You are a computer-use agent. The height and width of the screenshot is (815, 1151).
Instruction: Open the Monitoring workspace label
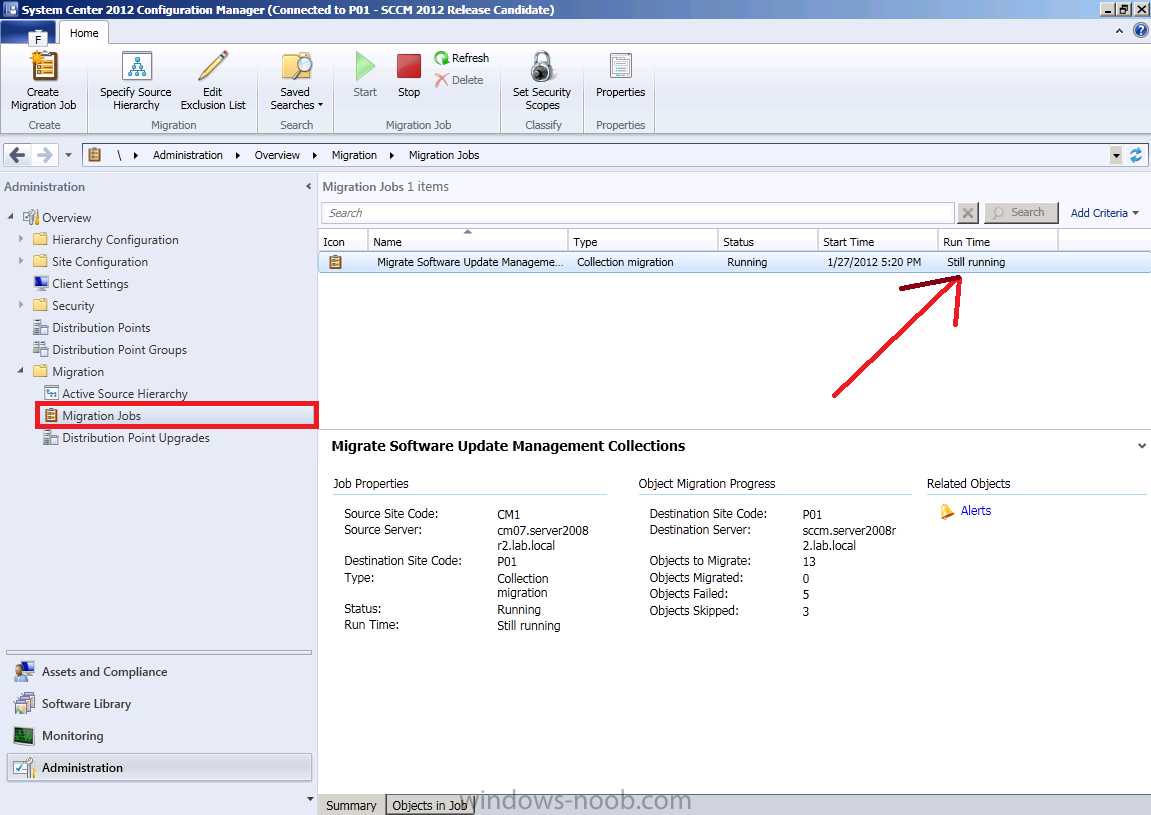[73, 736]
